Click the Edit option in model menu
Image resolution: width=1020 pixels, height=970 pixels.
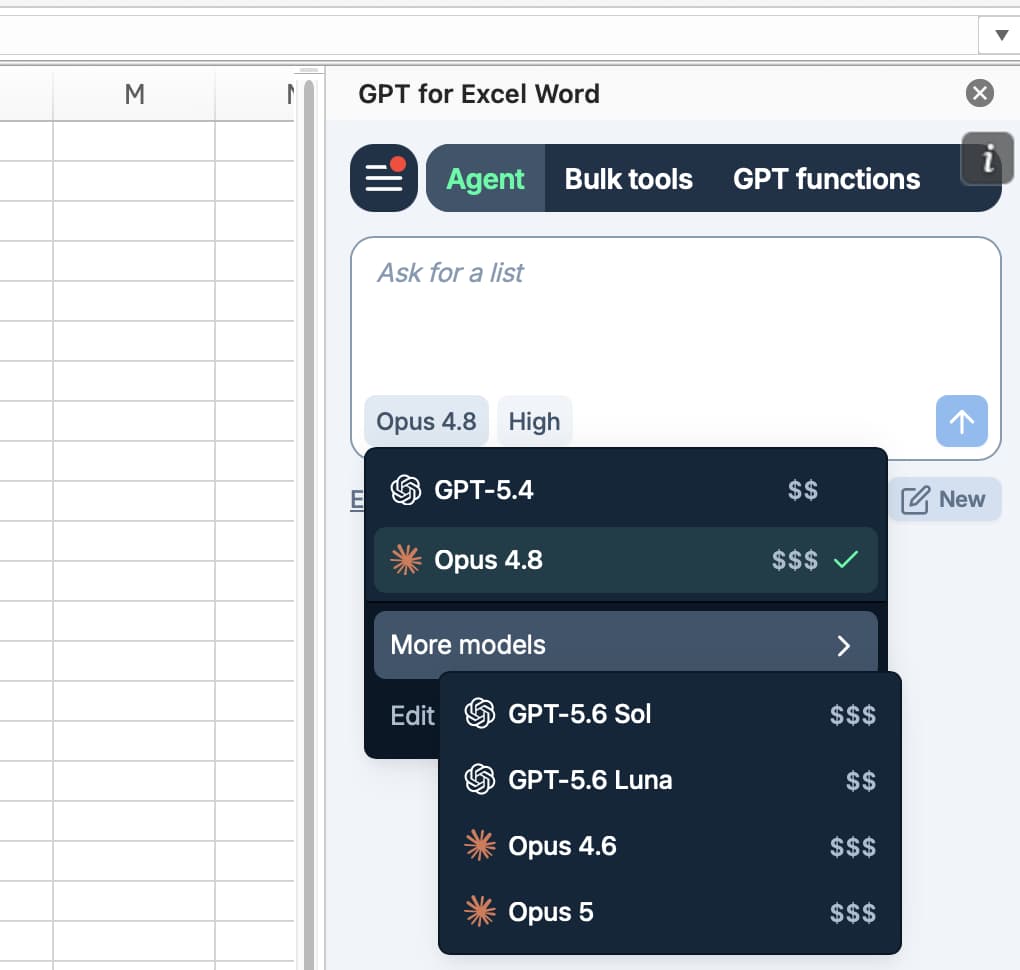click(x=412, y=716)
